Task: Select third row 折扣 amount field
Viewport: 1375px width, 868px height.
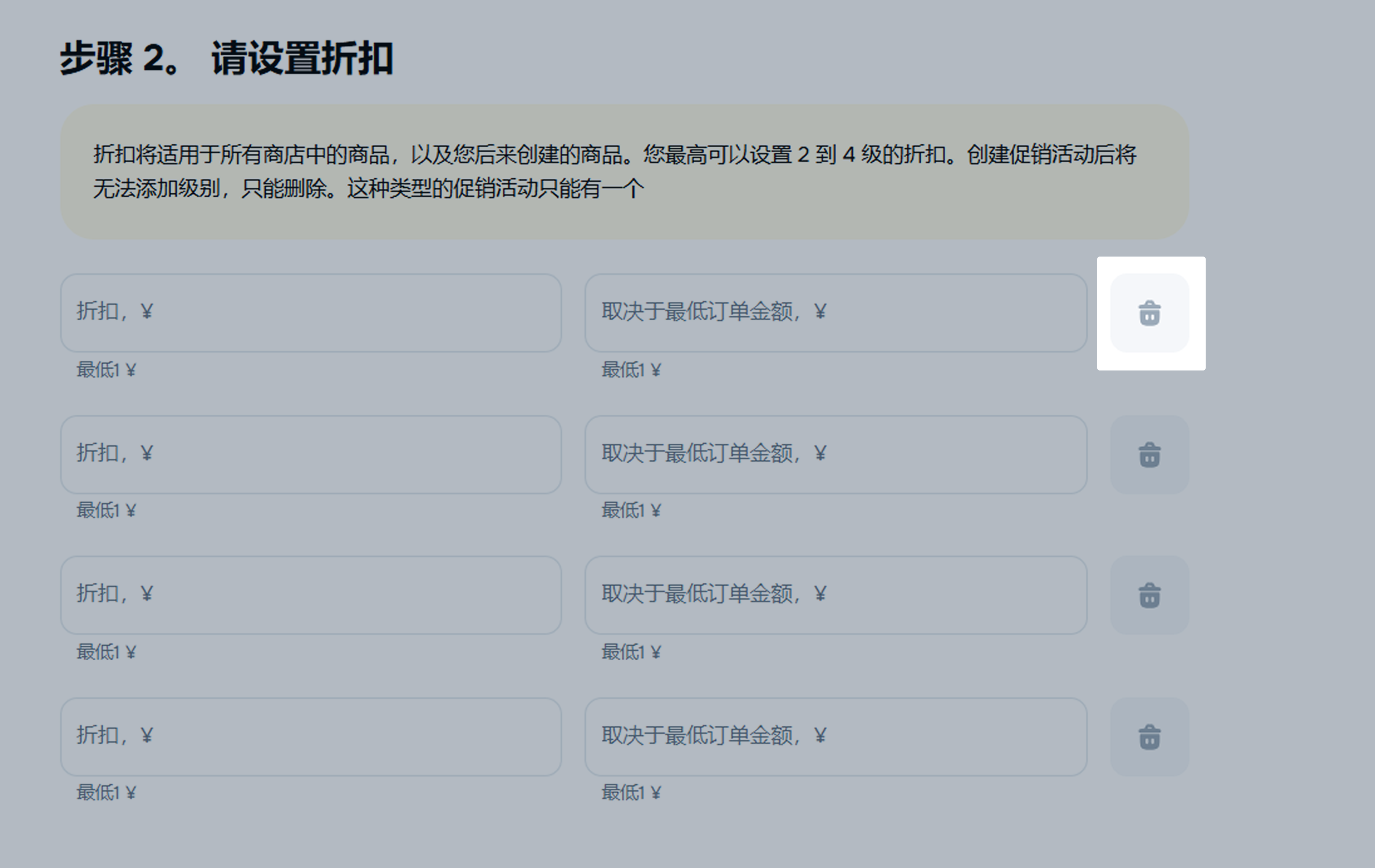Action: point(311,594)
